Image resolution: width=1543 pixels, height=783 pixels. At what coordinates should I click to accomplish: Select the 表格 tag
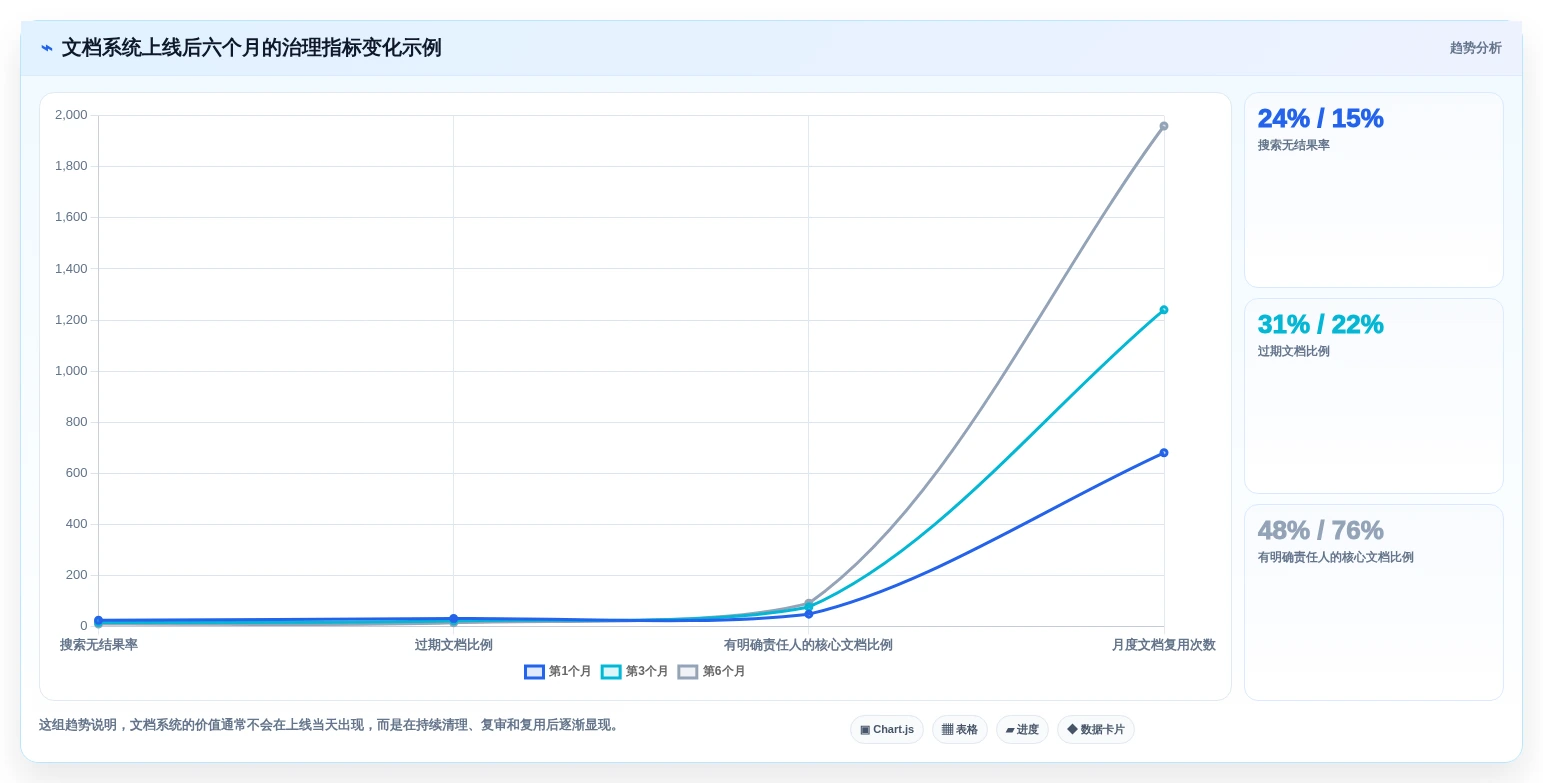(960, 730)
